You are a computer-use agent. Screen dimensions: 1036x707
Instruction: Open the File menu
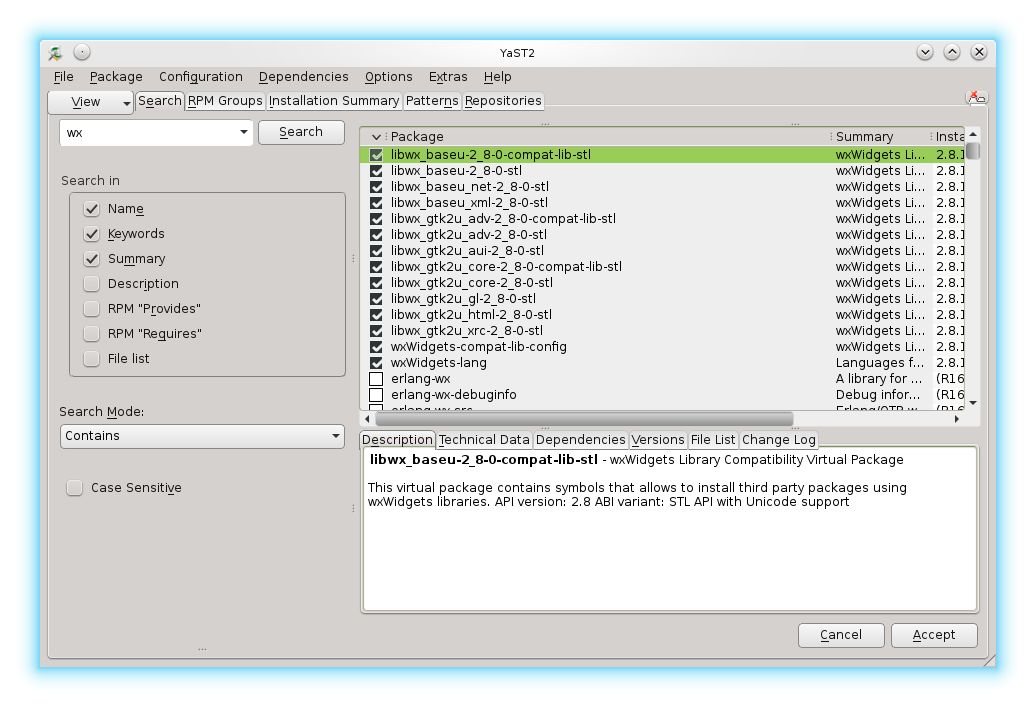click(x=63, y=77)
